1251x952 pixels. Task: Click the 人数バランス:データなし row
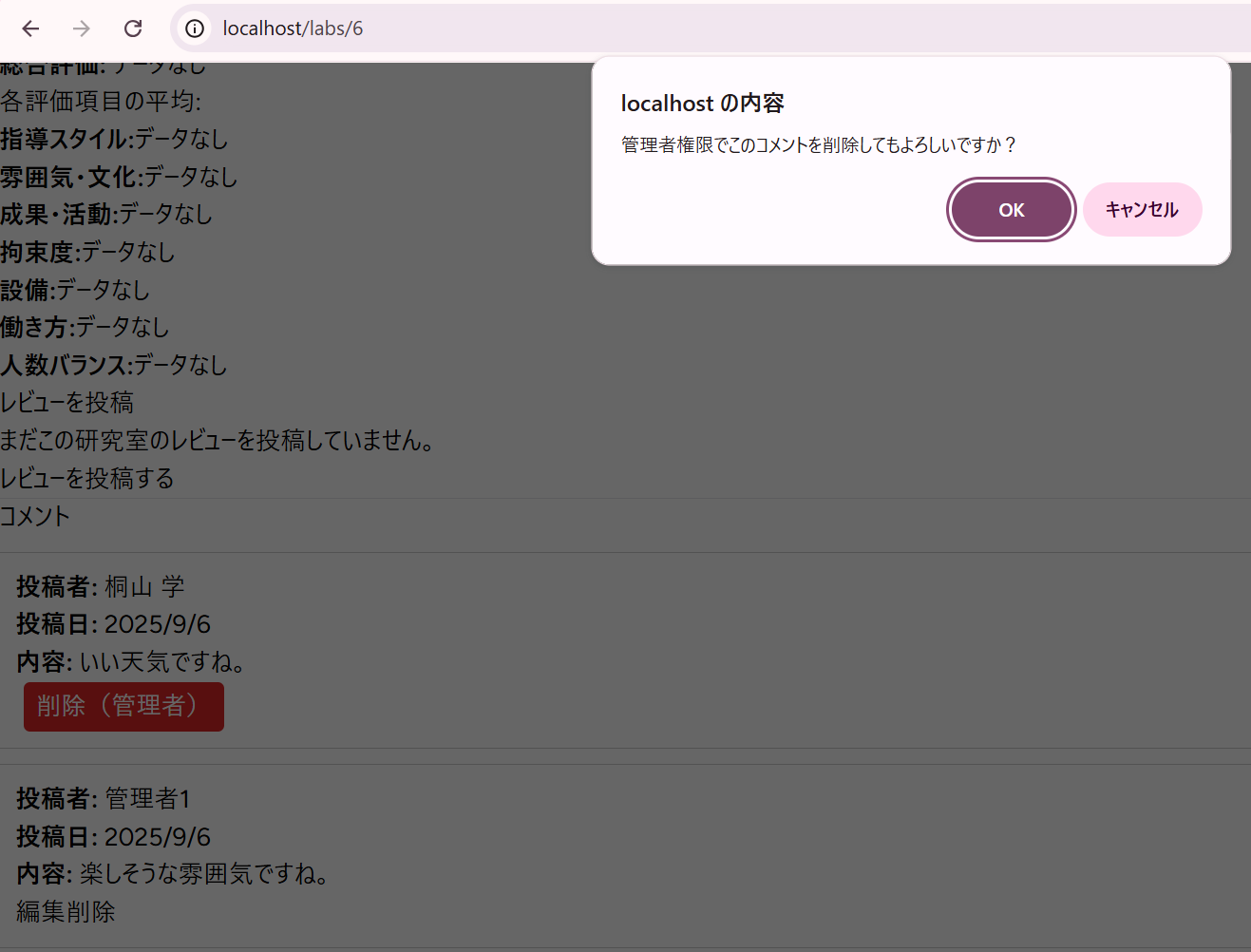[x=114, y=365]
